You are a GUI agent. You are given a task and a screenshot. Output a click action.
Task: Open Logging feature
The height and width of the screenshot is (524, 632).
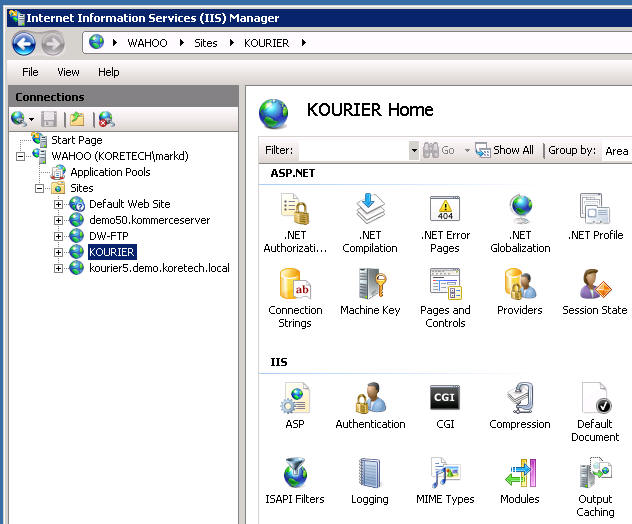tap(370, 480)
